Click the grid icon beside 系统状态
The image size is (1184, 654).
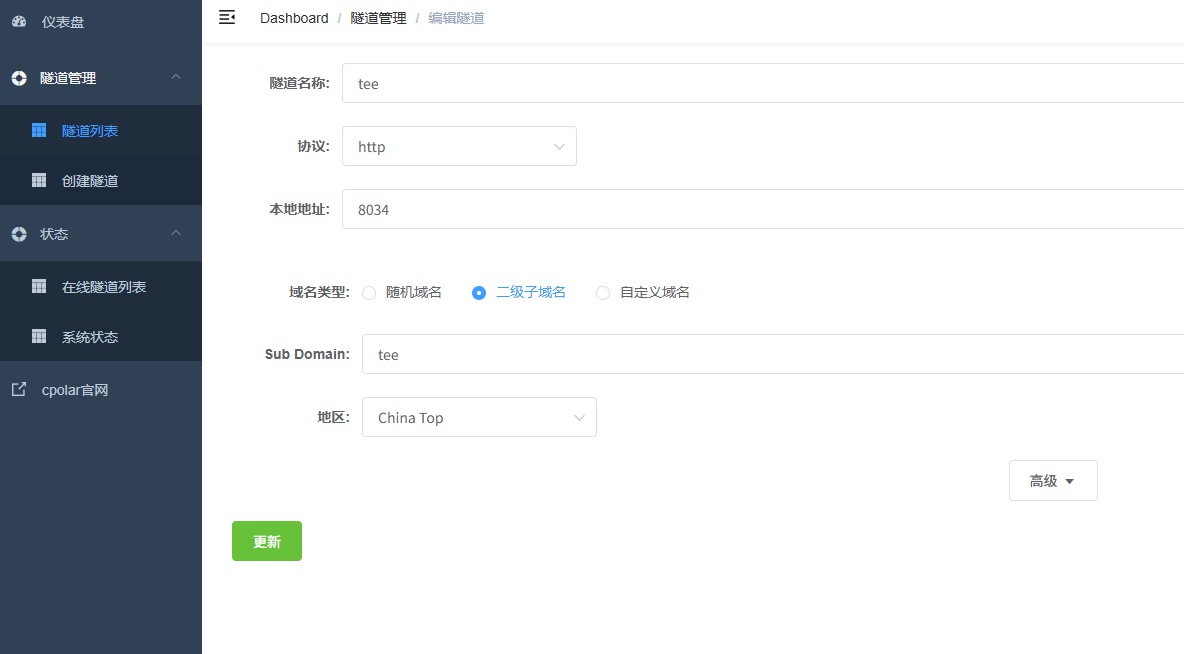[39, 336]
